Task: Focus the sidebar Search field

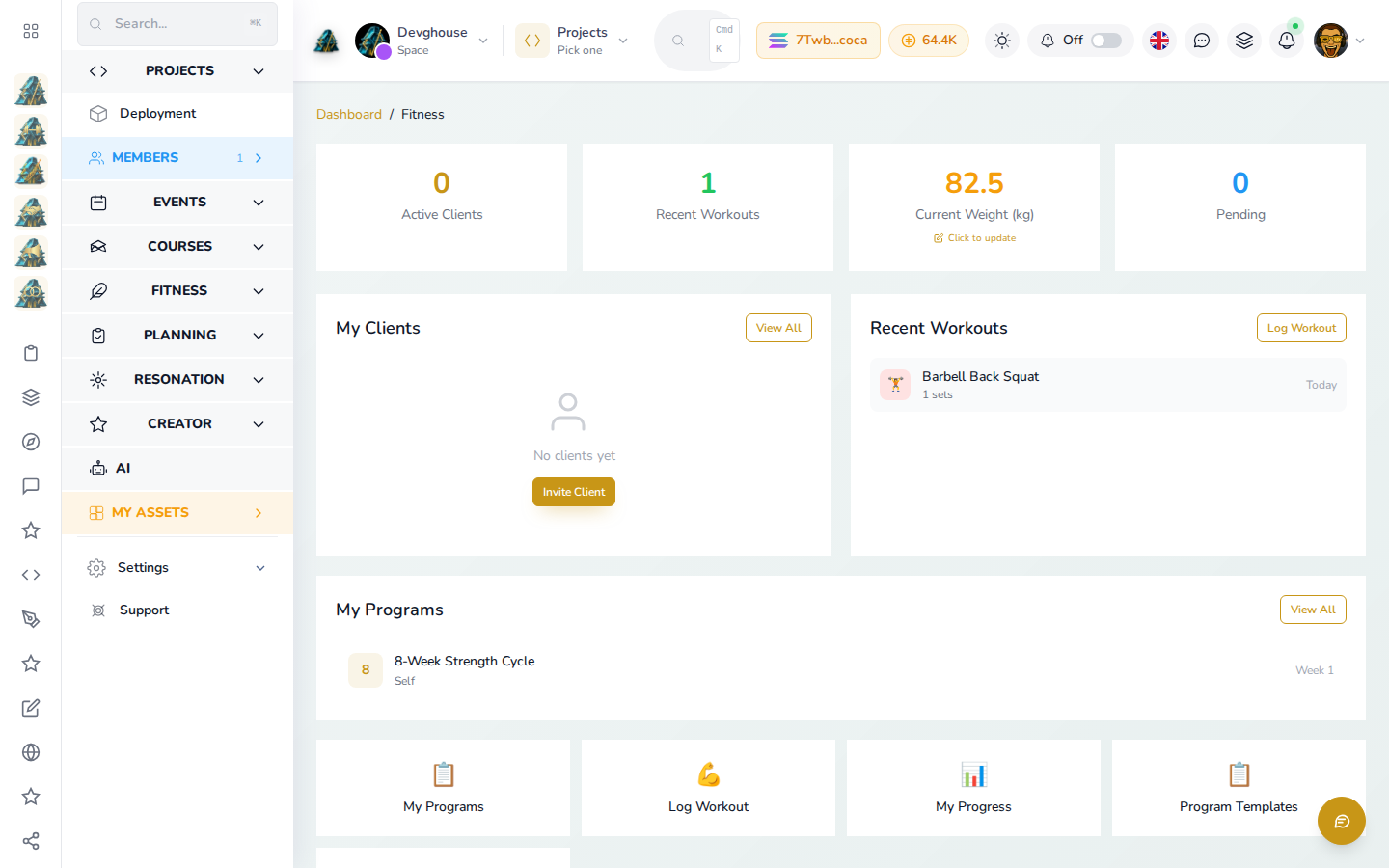Action: click(177, 23)
